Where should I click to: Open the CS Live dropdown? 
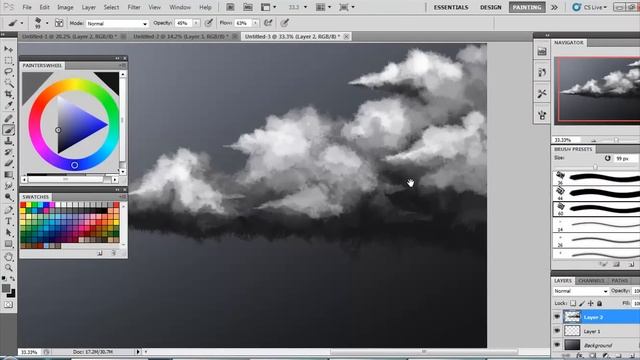[x=590, y=7]
